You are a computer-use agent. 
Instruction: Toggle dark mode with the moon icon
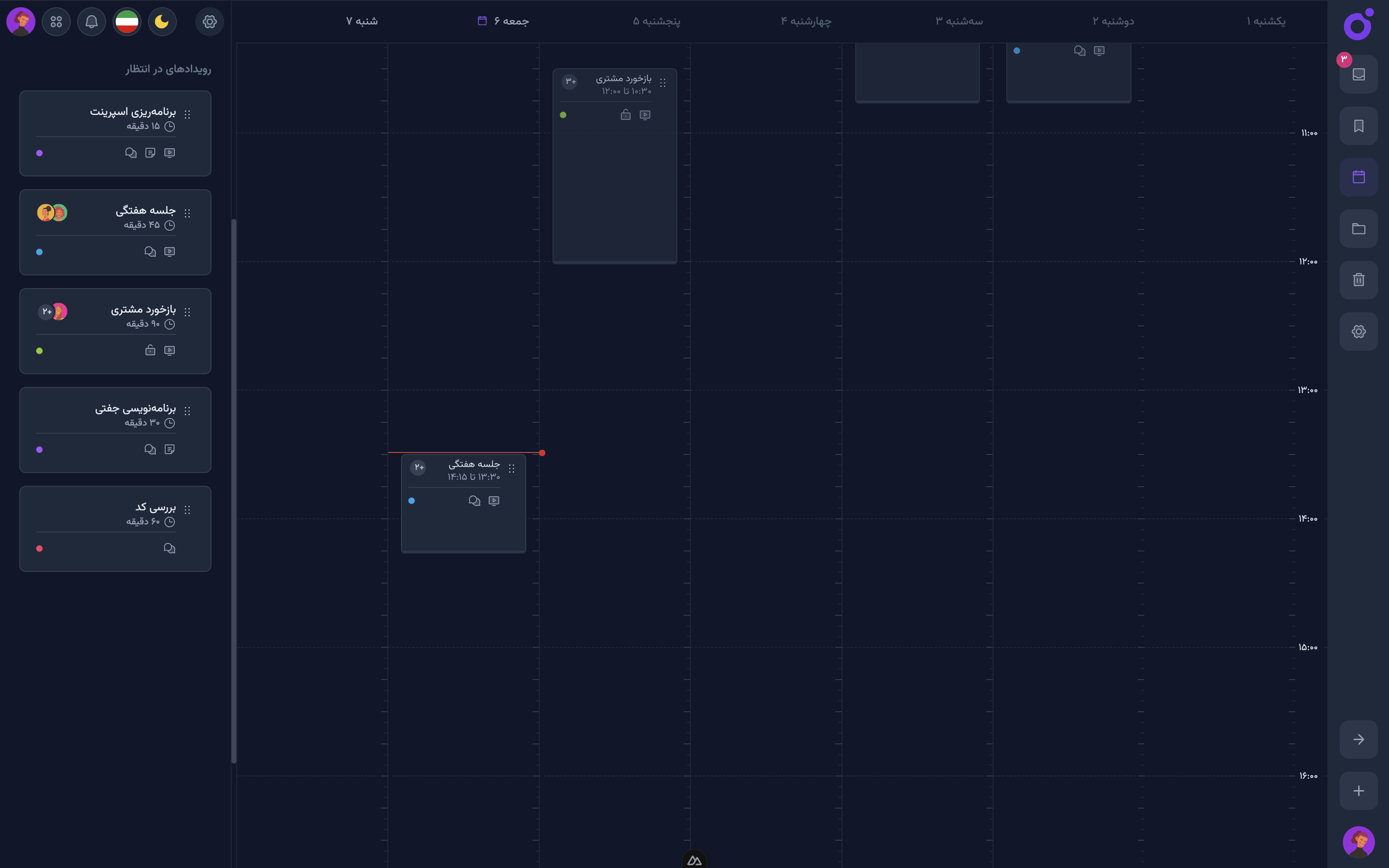click(x=162, y=21)
